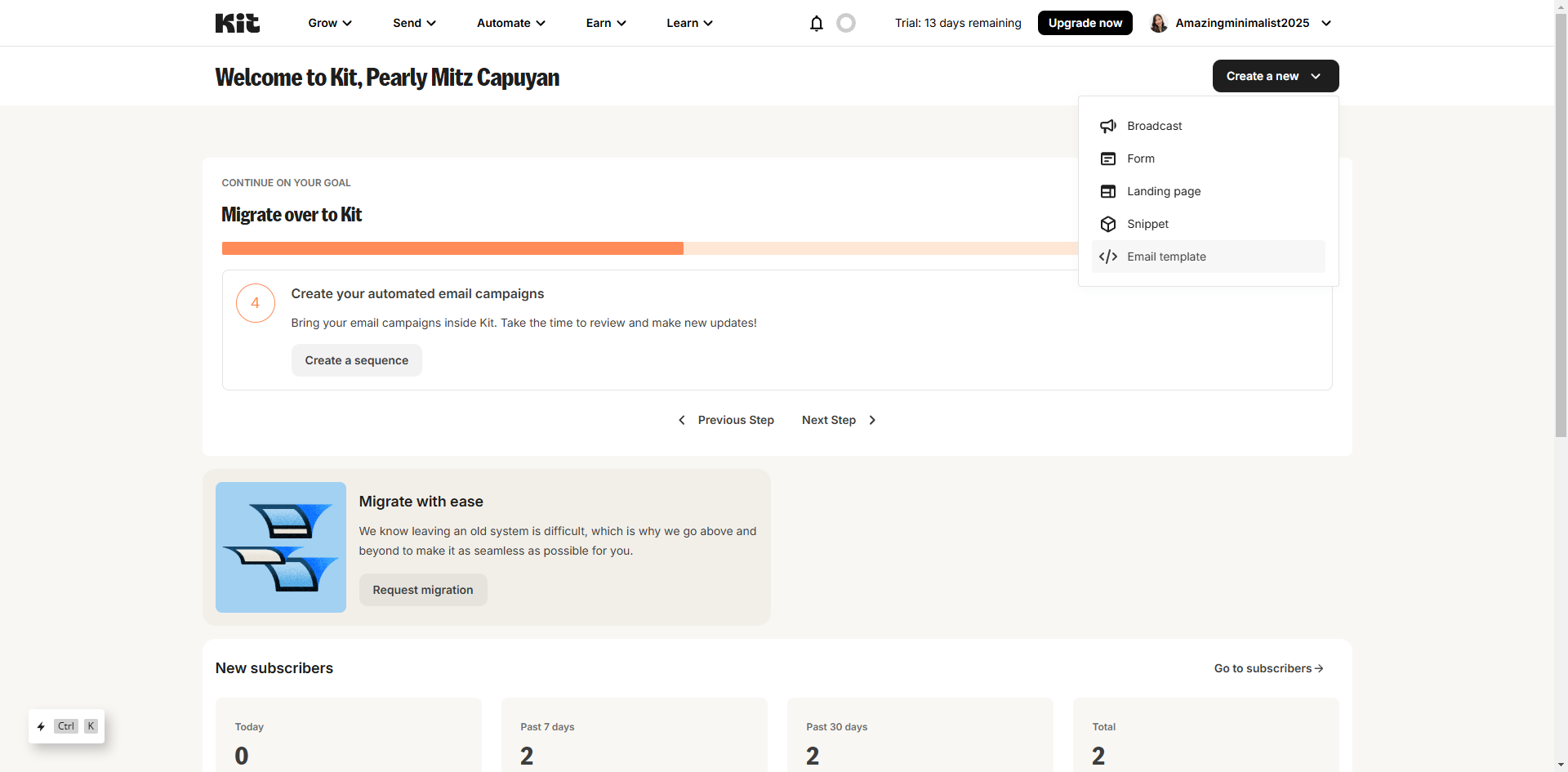The height and width of the screenshot is (772, 1568).
Task: Click the New subscribers heading
Action: (x=274, y=668)
